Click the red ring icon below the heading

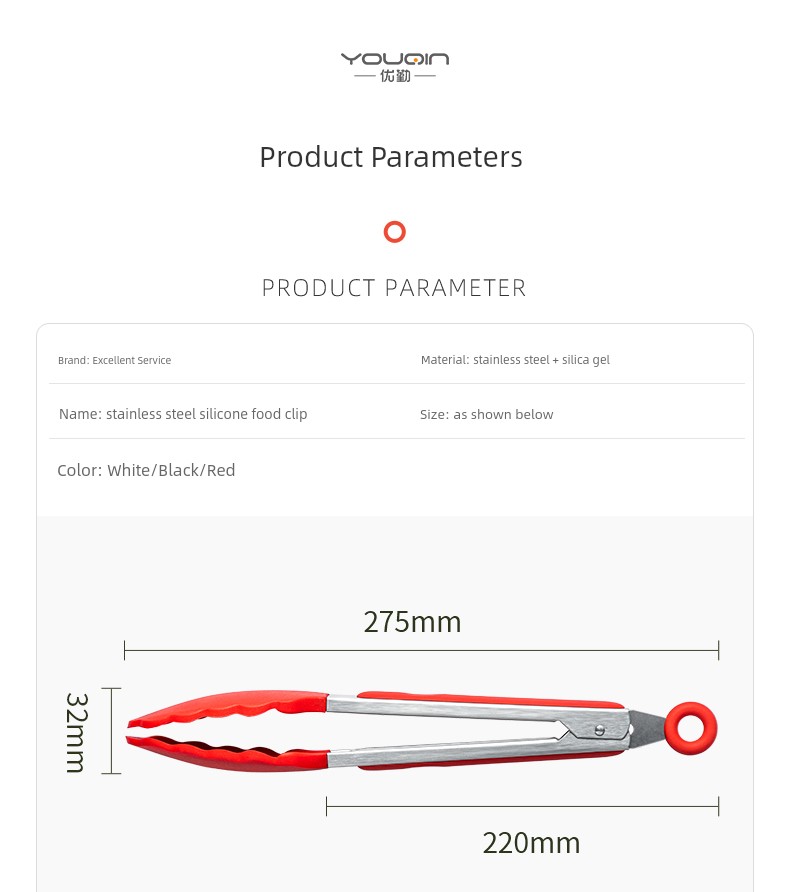click(x=395, y=232)
